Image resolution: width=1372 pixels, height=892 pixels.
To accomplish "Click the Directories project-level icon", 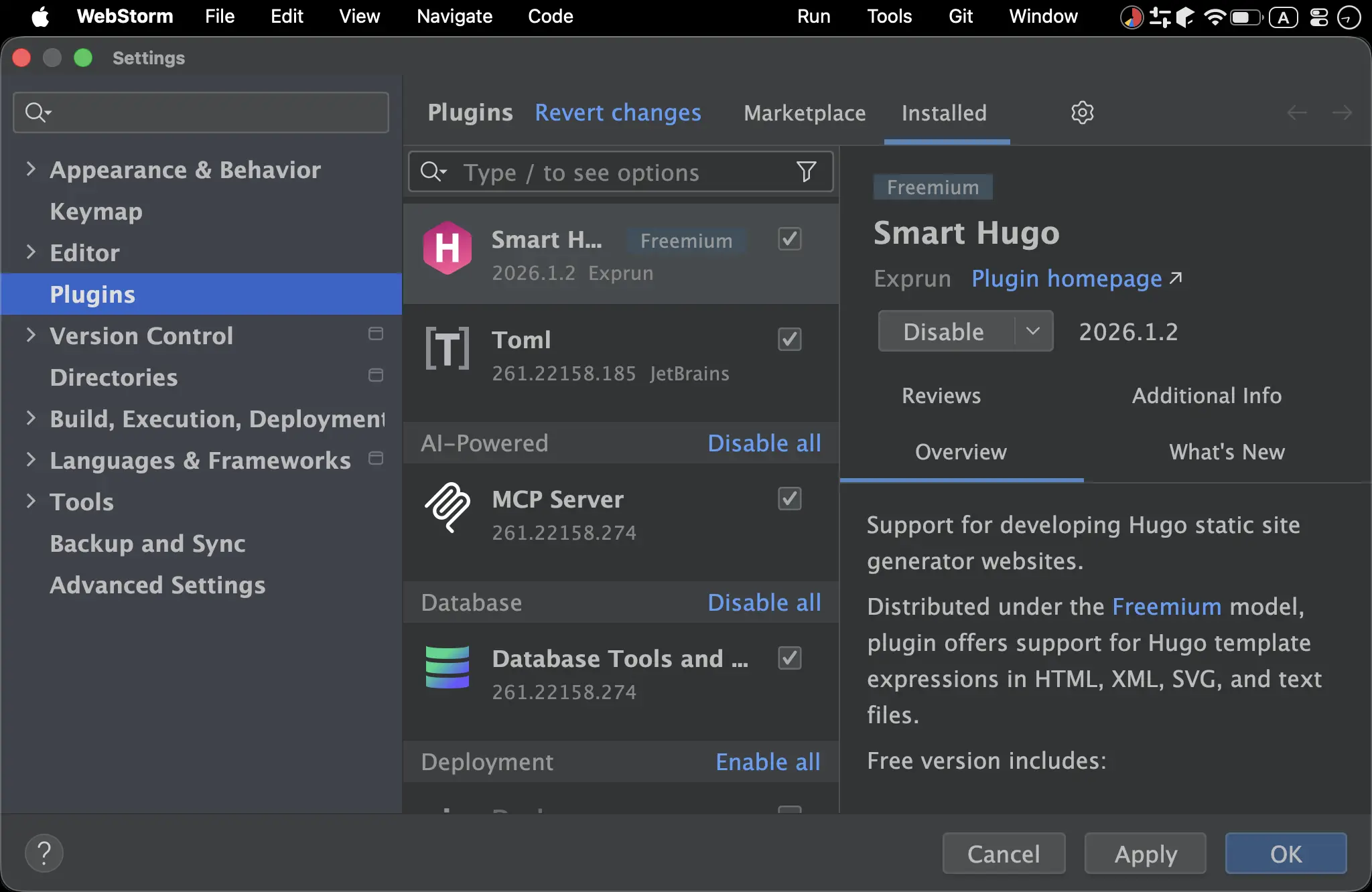I will 376,375.
